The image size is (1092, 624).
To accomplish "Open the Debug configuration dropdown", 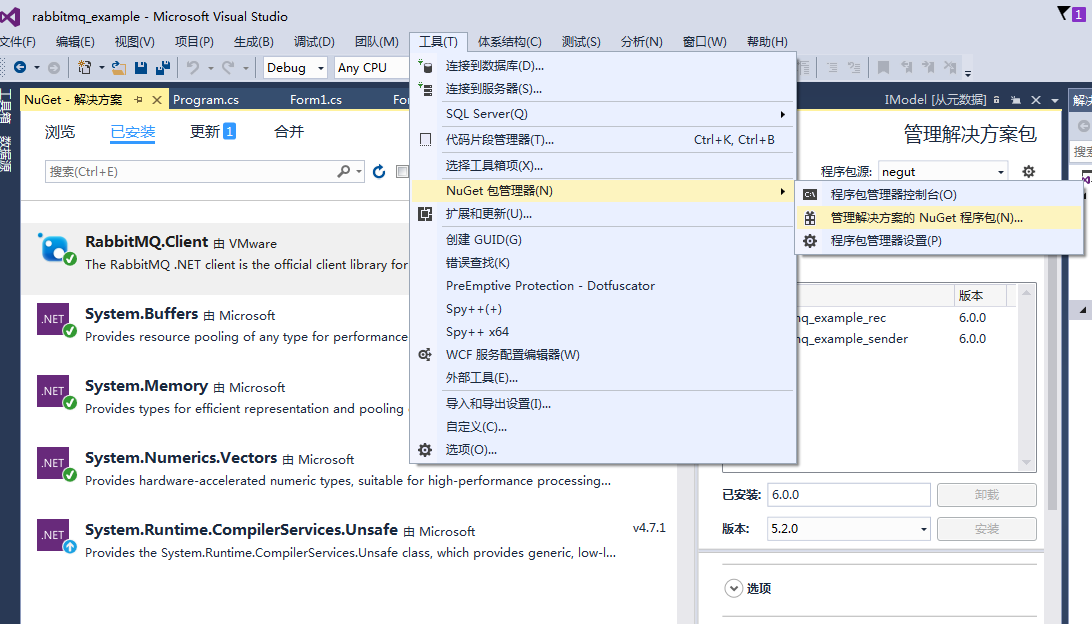I will pyautogui.click(x=320, y=68).
